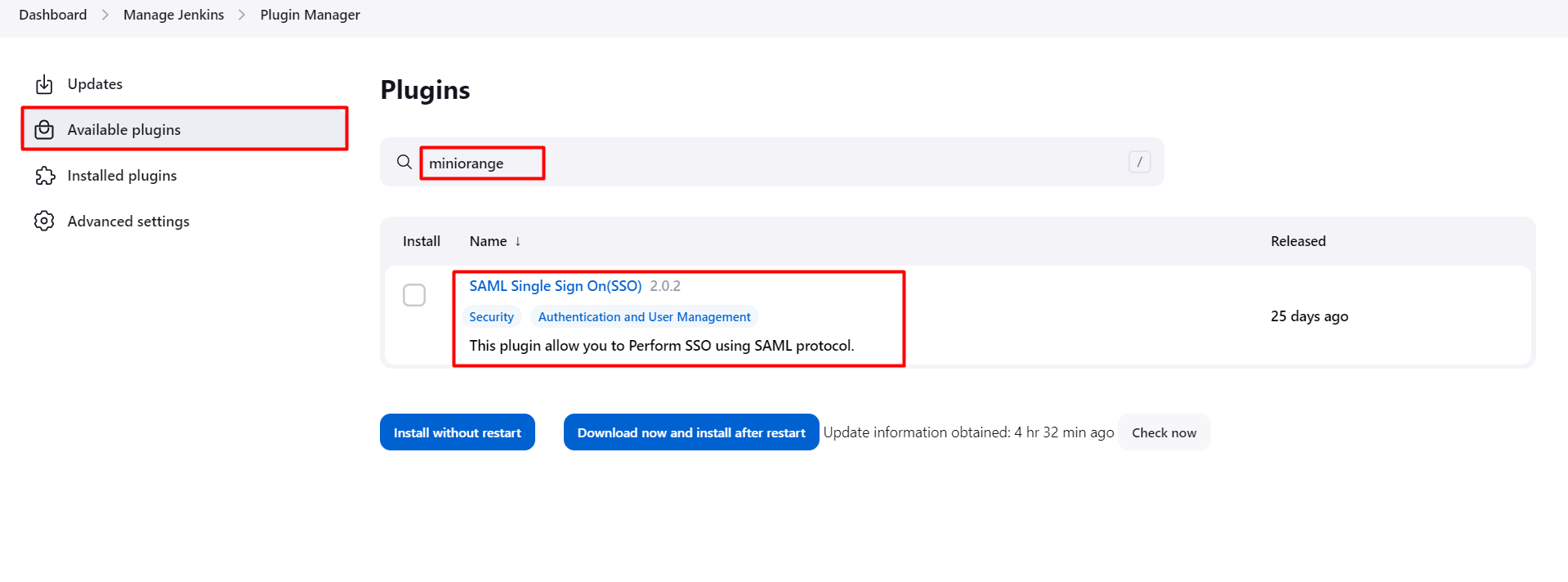Image resolution: width=1568 pixels, height=582 pixels.
Task: Filter by Authentication and User Management tag
Action: click(644, 317)
